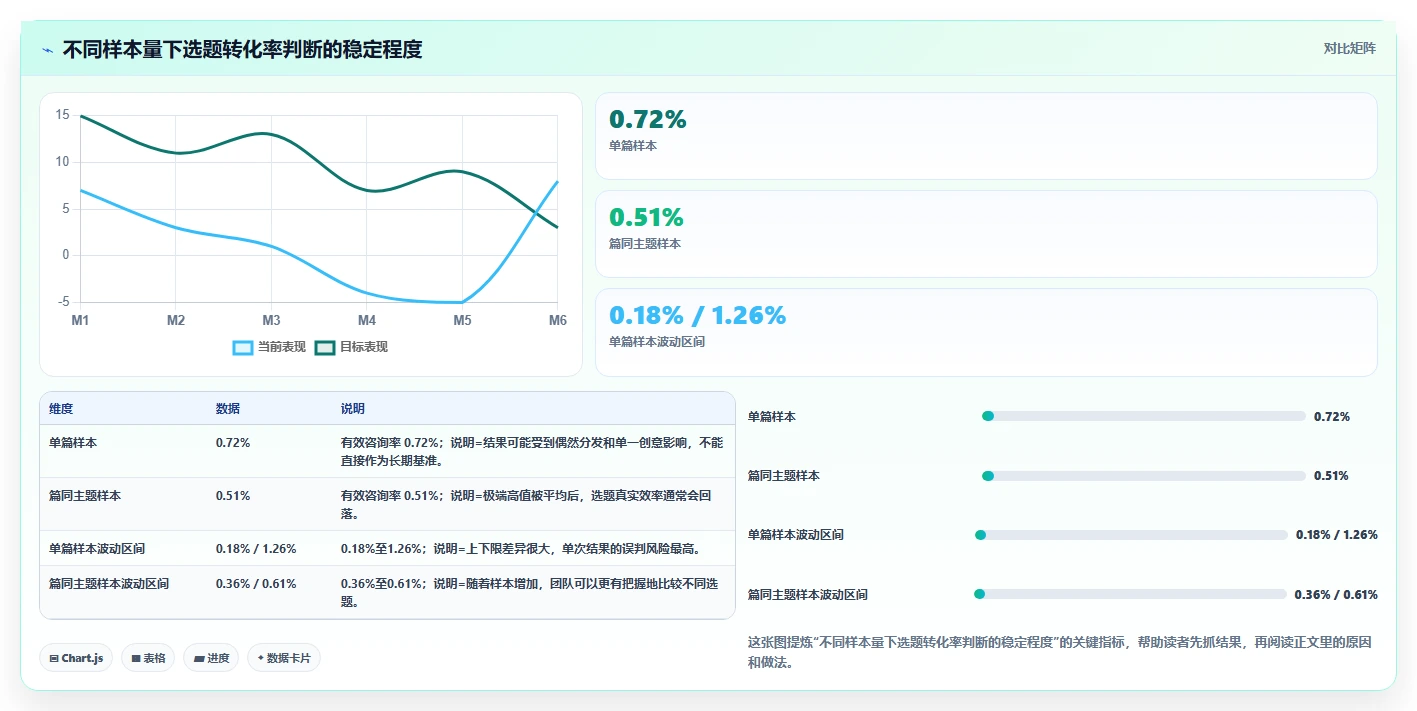Screen dimensions: 1417x711
Task: Click the description starting 有效咨询率 0.72%
Action: point(532,451)
